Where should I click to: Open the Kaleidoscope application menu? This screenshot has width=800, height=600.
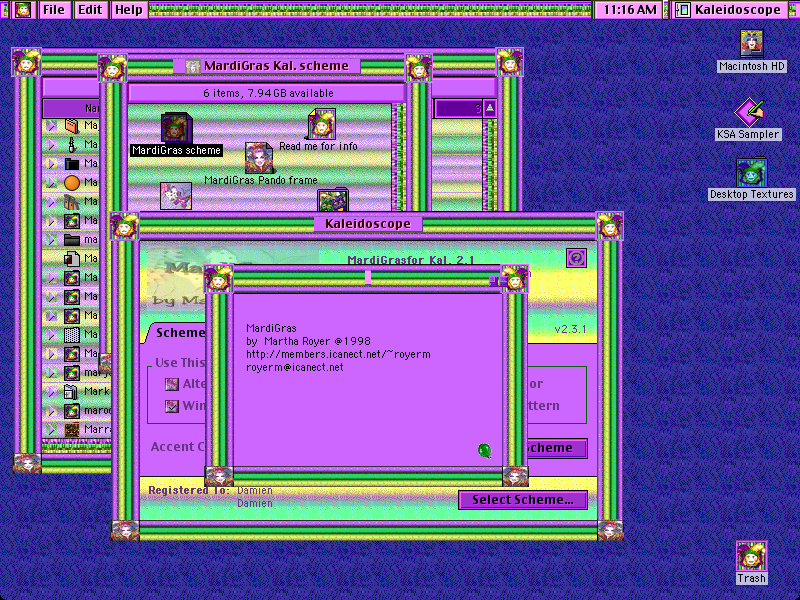click(729, 10)
